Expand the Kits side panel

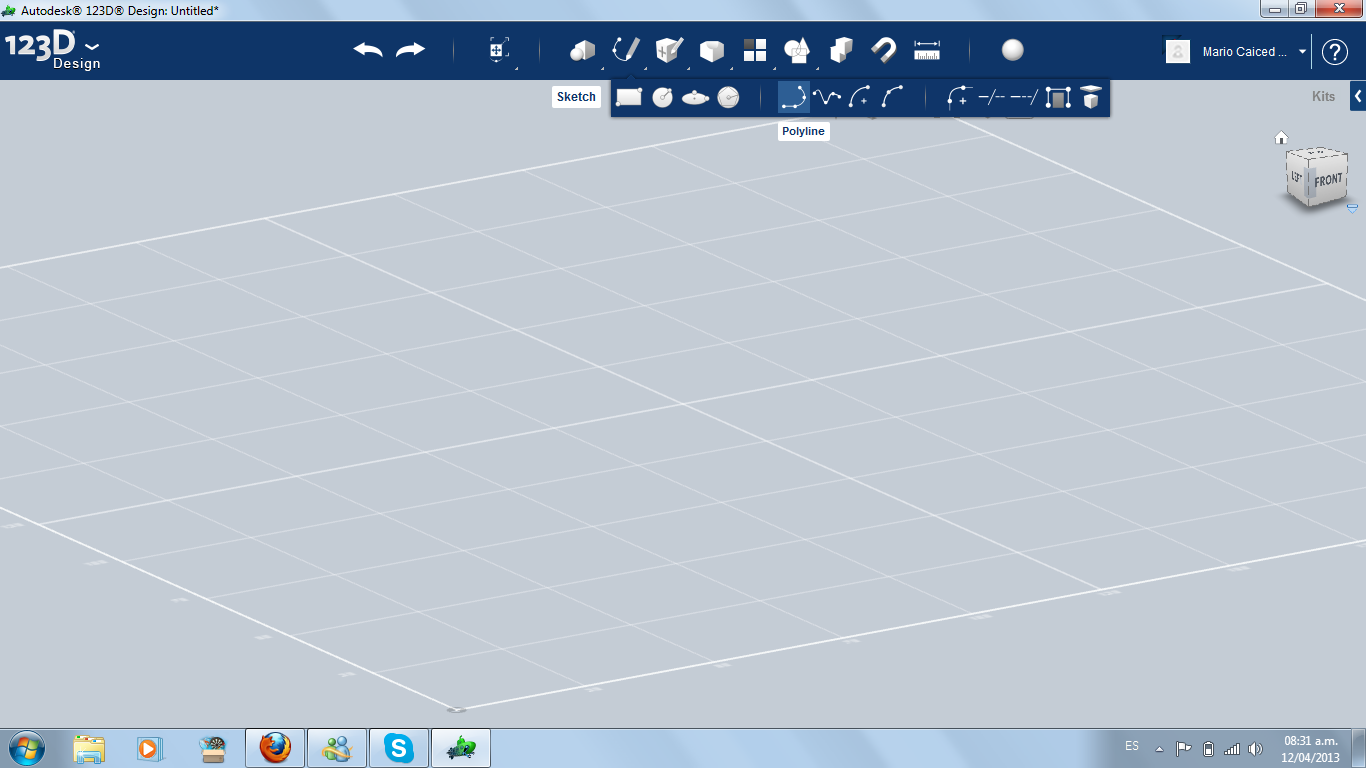[x=1358, y=96]
